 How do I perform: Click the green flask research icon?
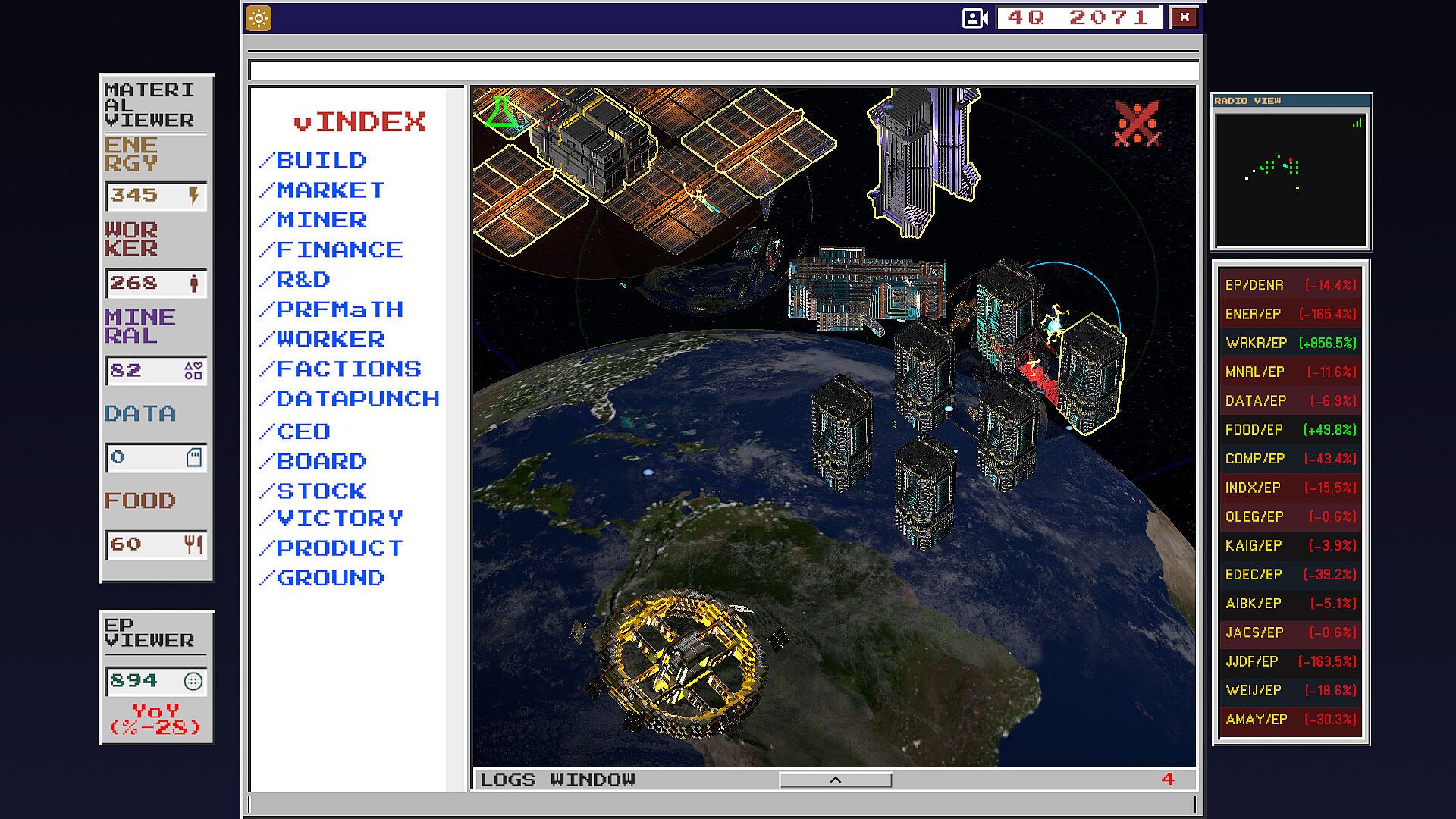(500, 112)
